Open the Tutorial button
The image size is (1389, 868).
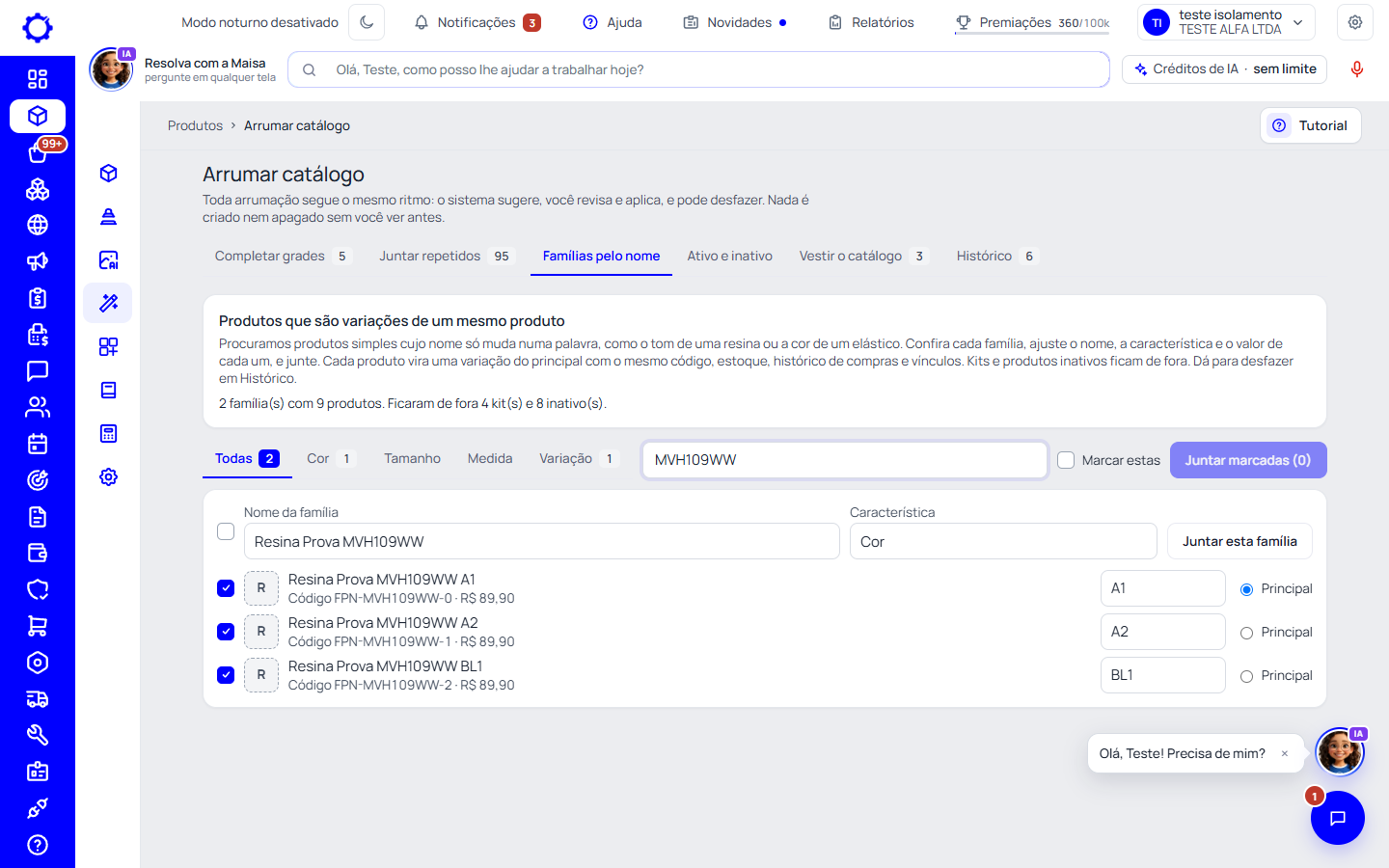1310,125
